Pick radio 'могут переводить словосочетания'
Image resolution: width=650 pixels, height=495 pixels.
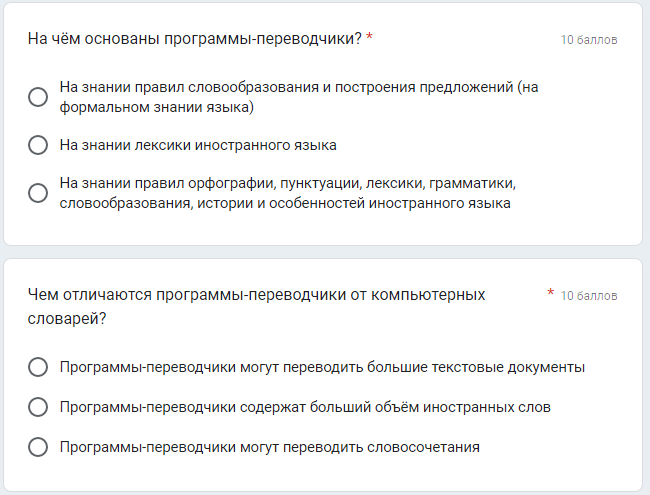(x=38, y=447)
